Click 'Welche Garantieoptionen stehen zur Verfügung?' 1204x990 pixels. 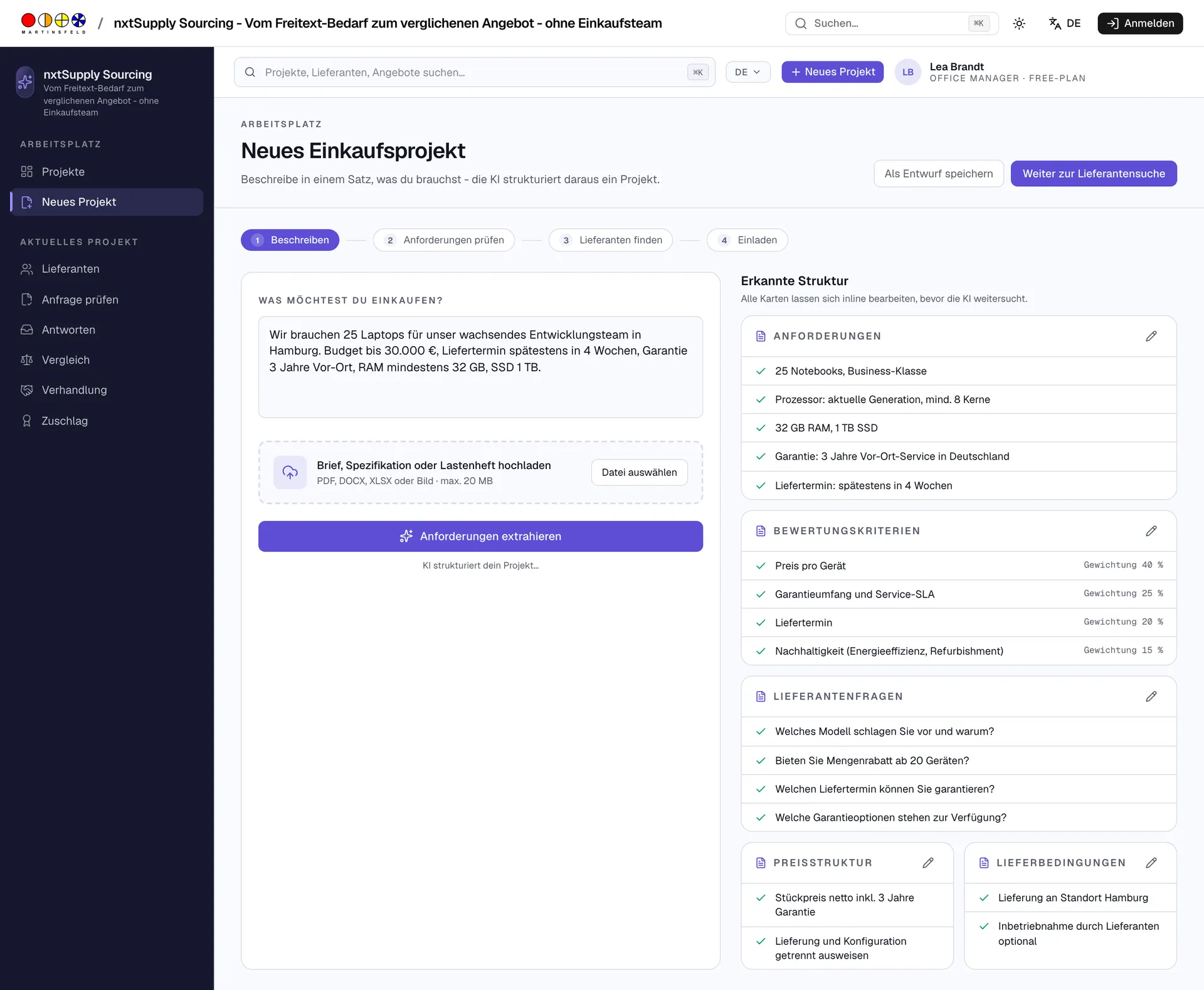click(890, 818)
